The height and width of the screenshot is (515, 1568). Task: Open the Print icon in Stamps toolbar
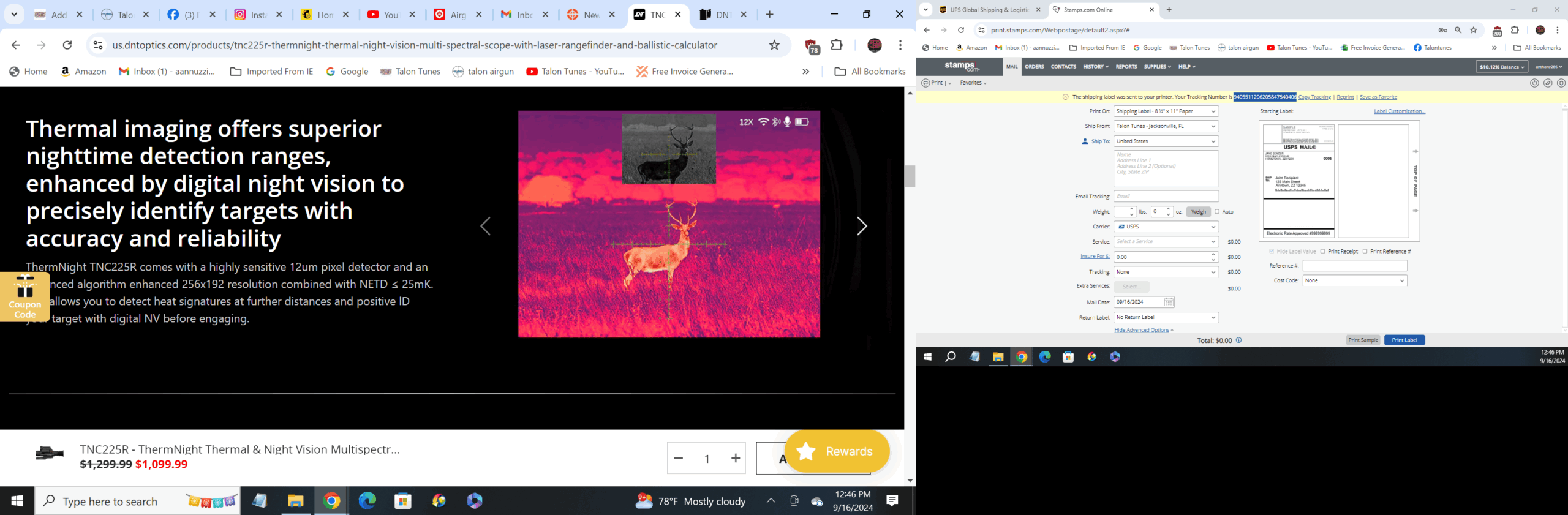(x=926, y=83)
